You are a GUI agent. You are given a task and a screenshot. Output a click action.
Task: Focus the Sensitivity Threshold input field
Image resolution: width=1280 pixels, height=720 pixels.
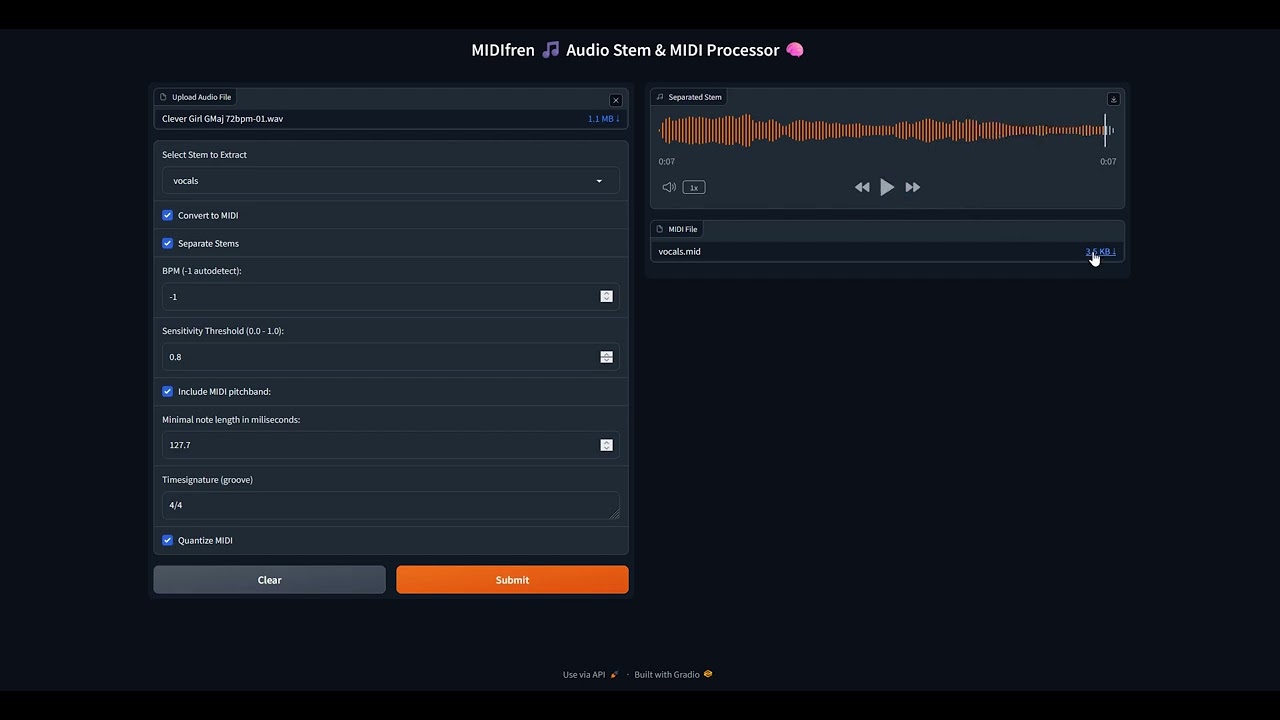[391, 357]
